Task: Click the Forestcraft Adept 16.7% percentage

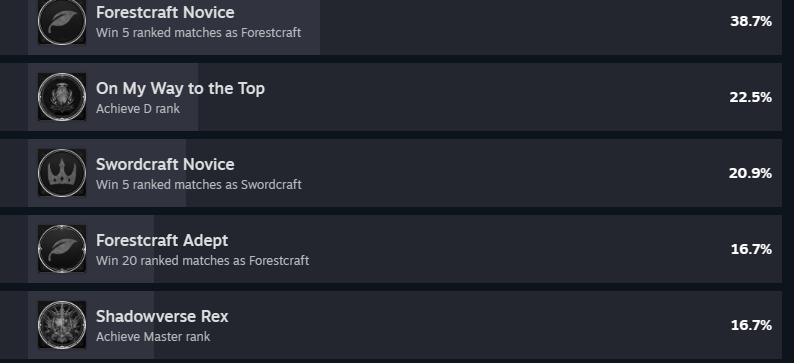Action: point(751,249)
